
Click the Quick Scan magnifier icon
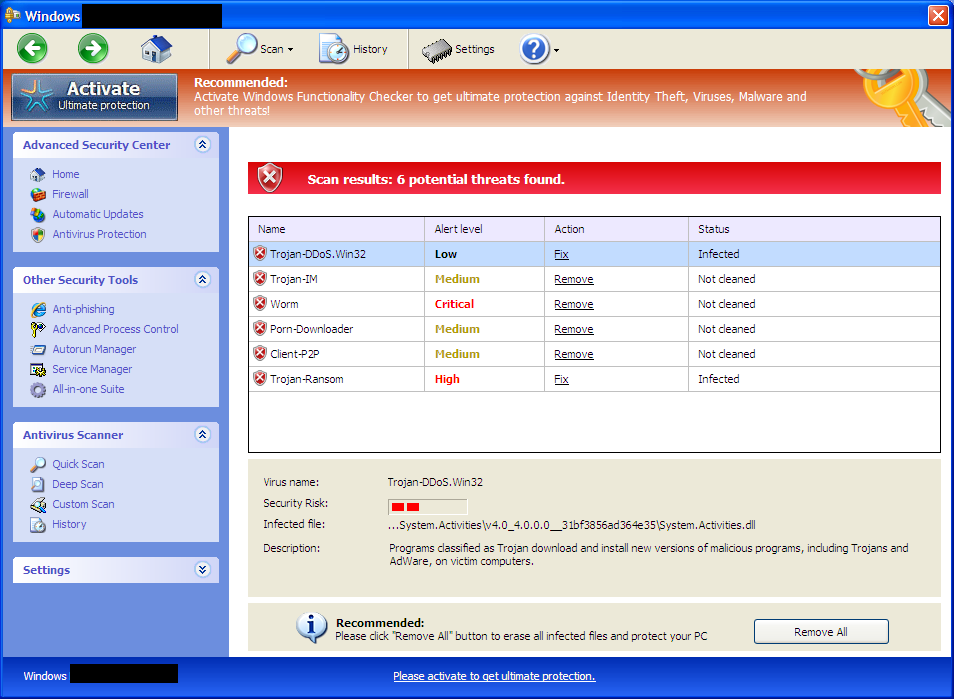click(x=38, y=464)
